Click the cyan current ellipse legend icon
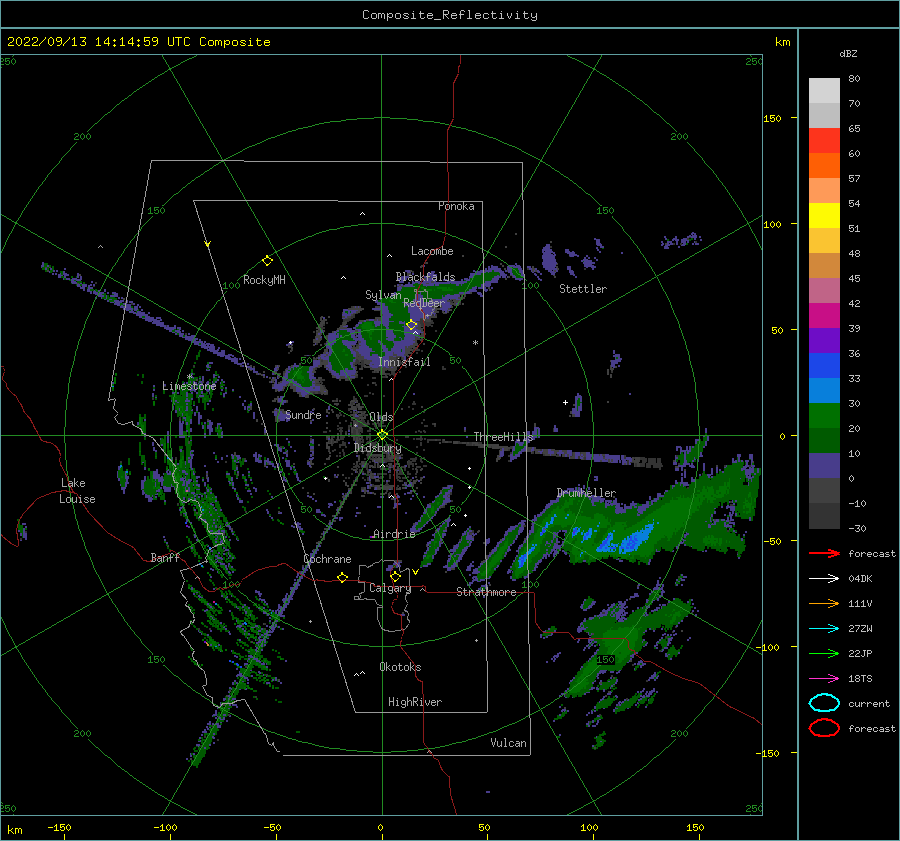This screenshot has height=841, width=900. click(824, 703)
